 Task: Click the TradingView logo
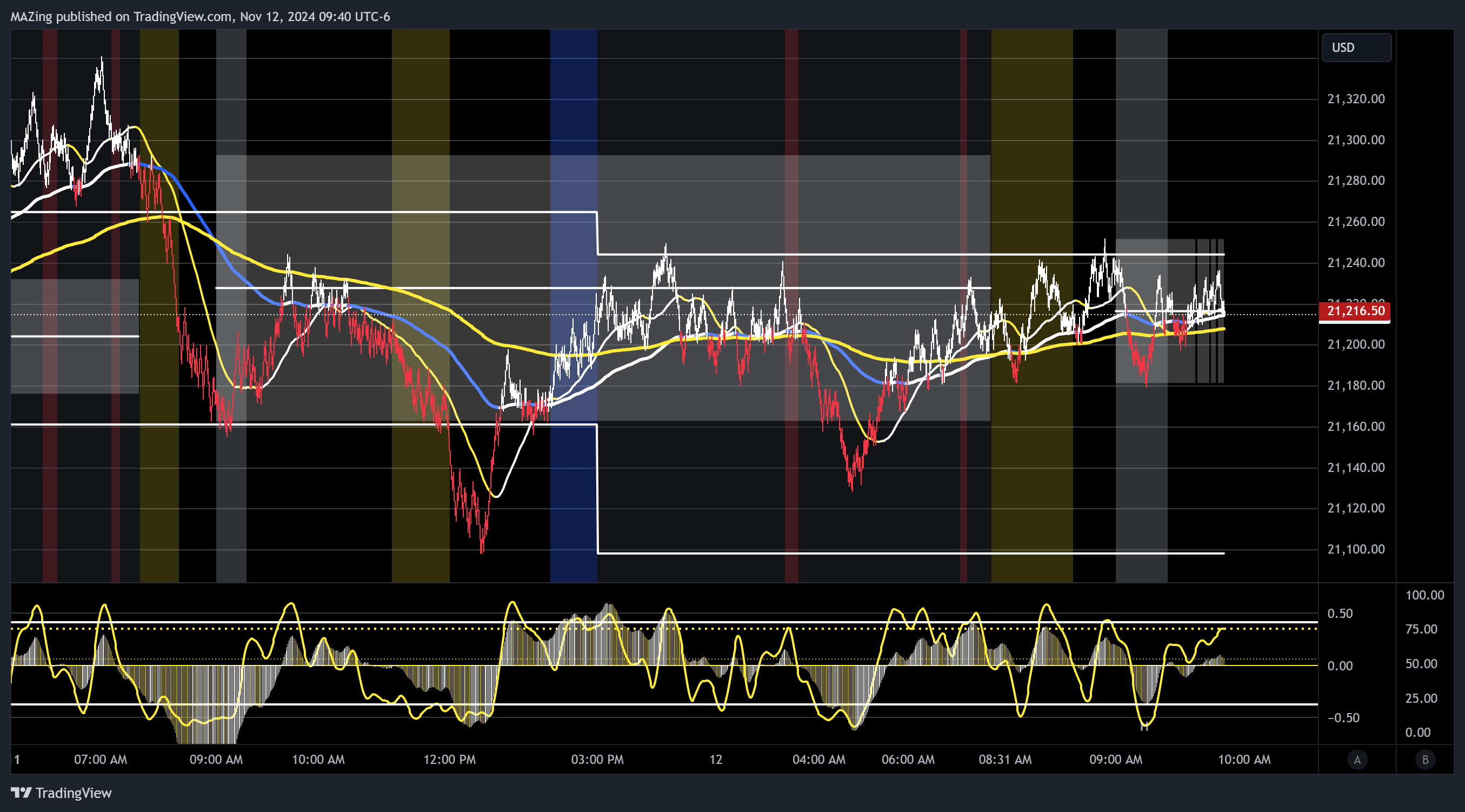point(62,793)
